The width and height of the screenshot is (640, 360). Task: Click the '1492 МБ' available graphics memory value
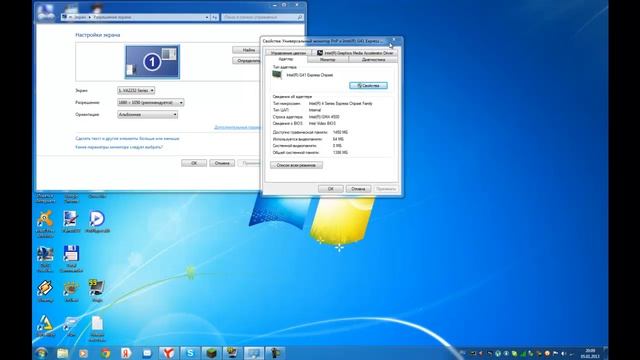coord(340,132)
